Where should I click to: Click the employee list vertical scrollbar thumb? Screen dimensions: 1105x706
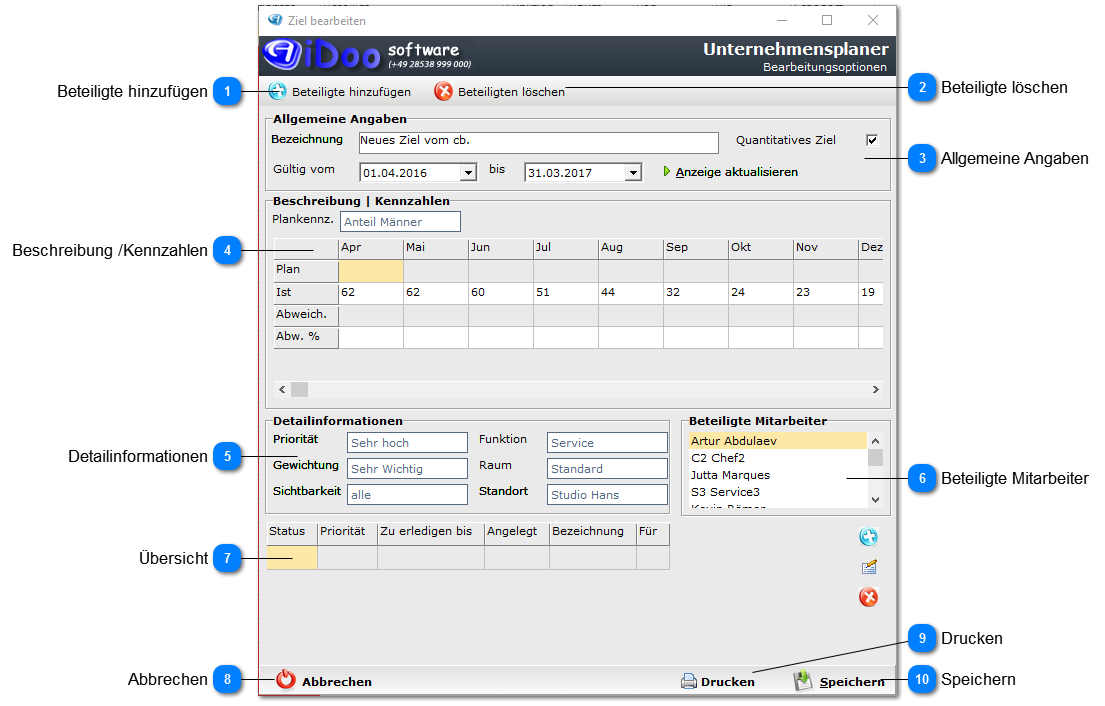point(875,457)
